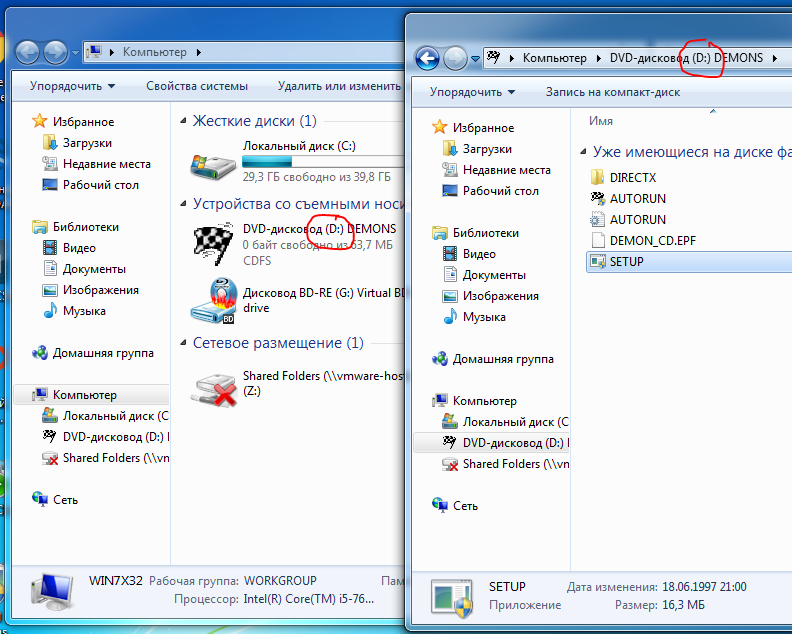This screenshot has width=792, height=634.
Task: Click DVD-дисковод (D:) DEMONS breadcrumb segment
Action: pyautogui.click(x=686, y=58)
